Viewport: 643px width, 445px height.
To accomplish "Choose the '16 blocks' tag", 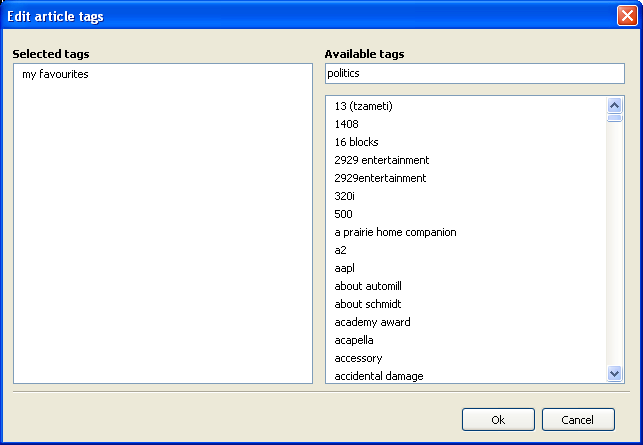I will pyautogui.click(x=357, y=142).
